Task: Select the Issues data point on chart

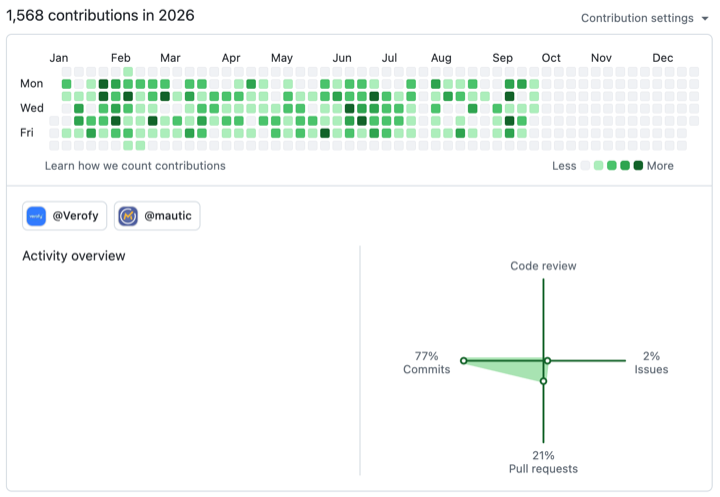Action: [547, 361]
